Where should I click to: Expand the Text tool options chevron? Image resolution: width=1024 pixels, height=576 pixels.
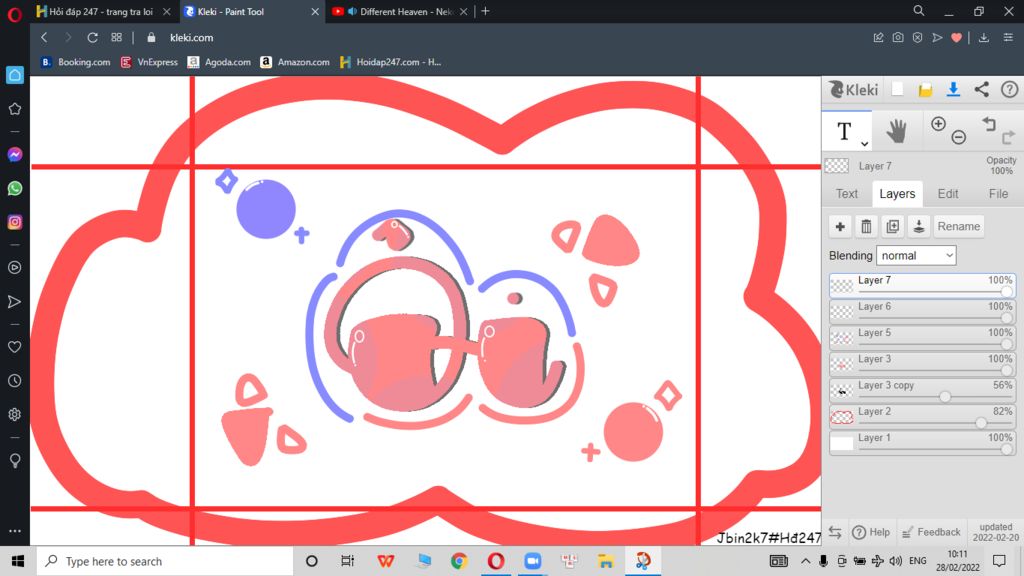[x=864, y=144]
